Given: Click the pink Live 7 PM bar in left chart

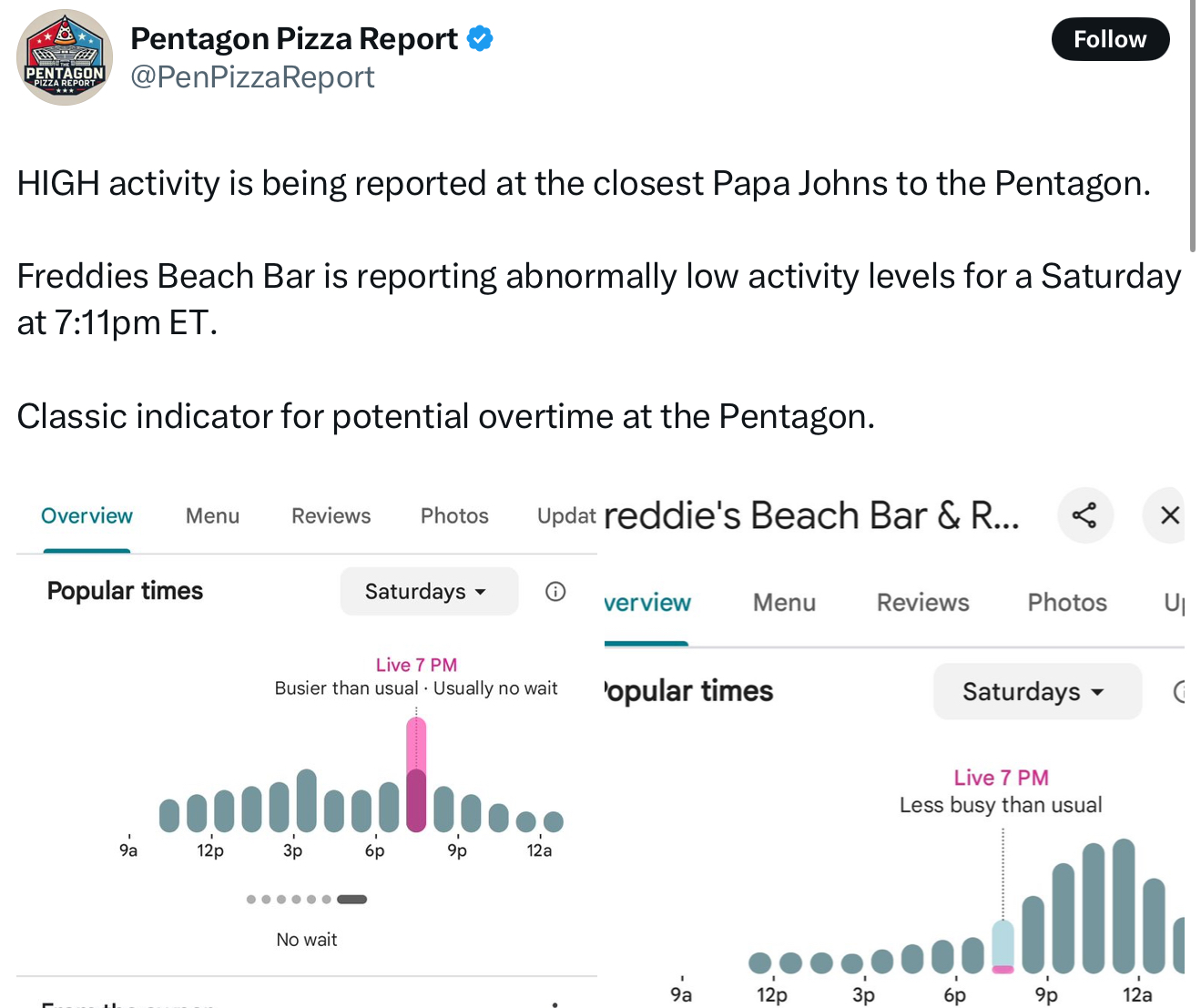Looking at the screenshot, I should (x=416, y=775).
